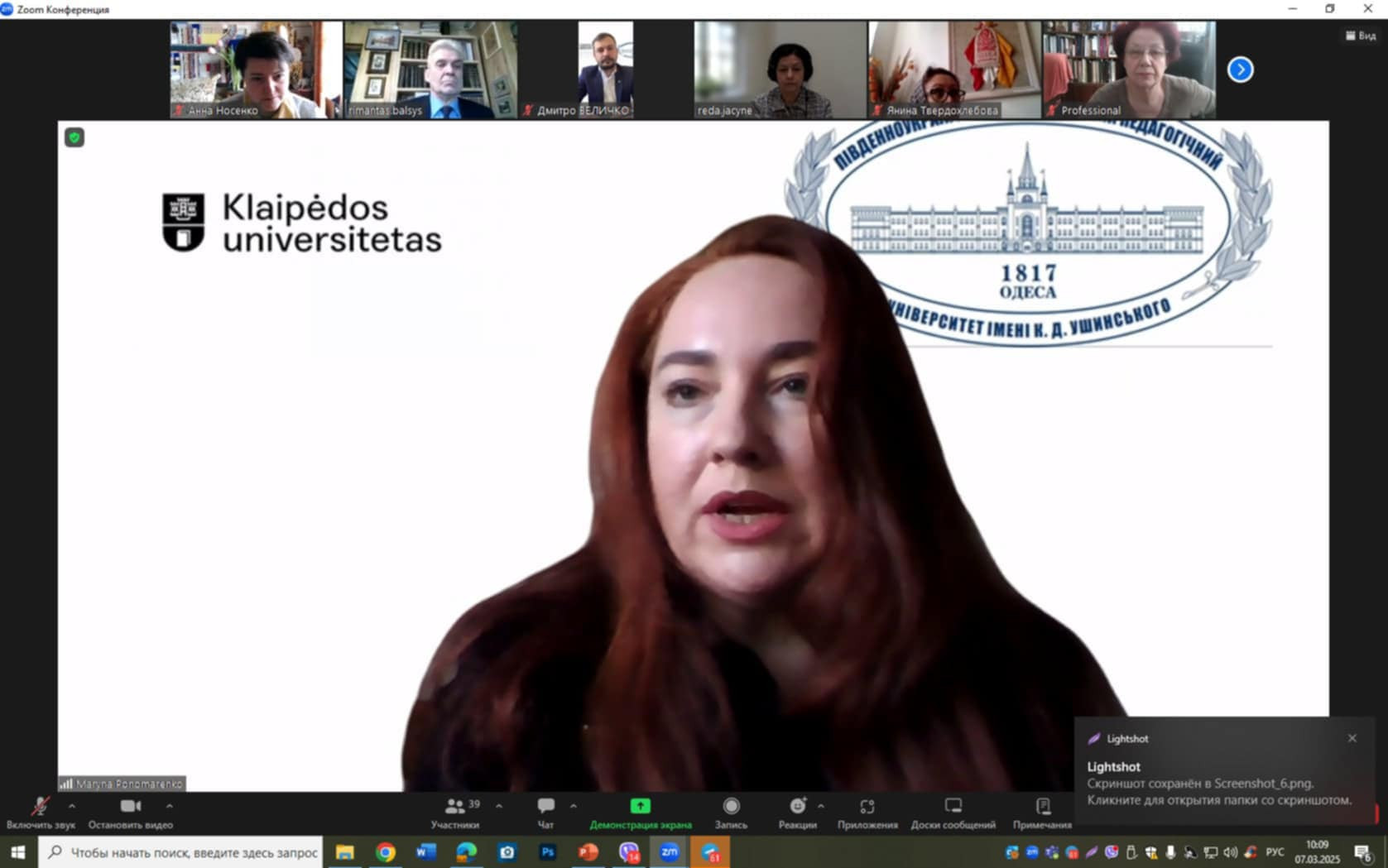Expand reactions options arrow
1388x868 pixels.
pyautogui.click(x=821, y=806)
